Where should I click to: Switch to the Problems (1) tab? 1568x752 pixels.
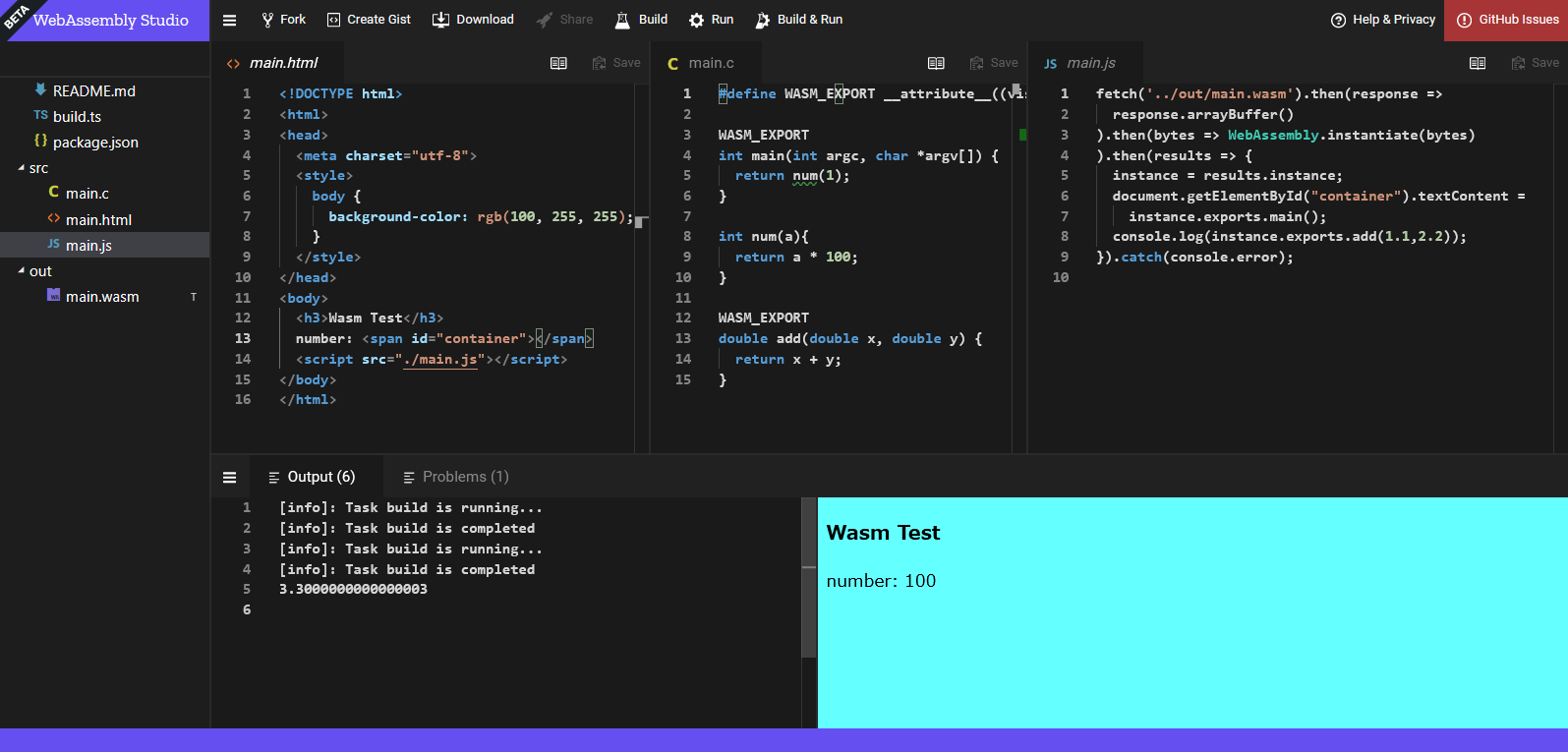coord(456,477)
